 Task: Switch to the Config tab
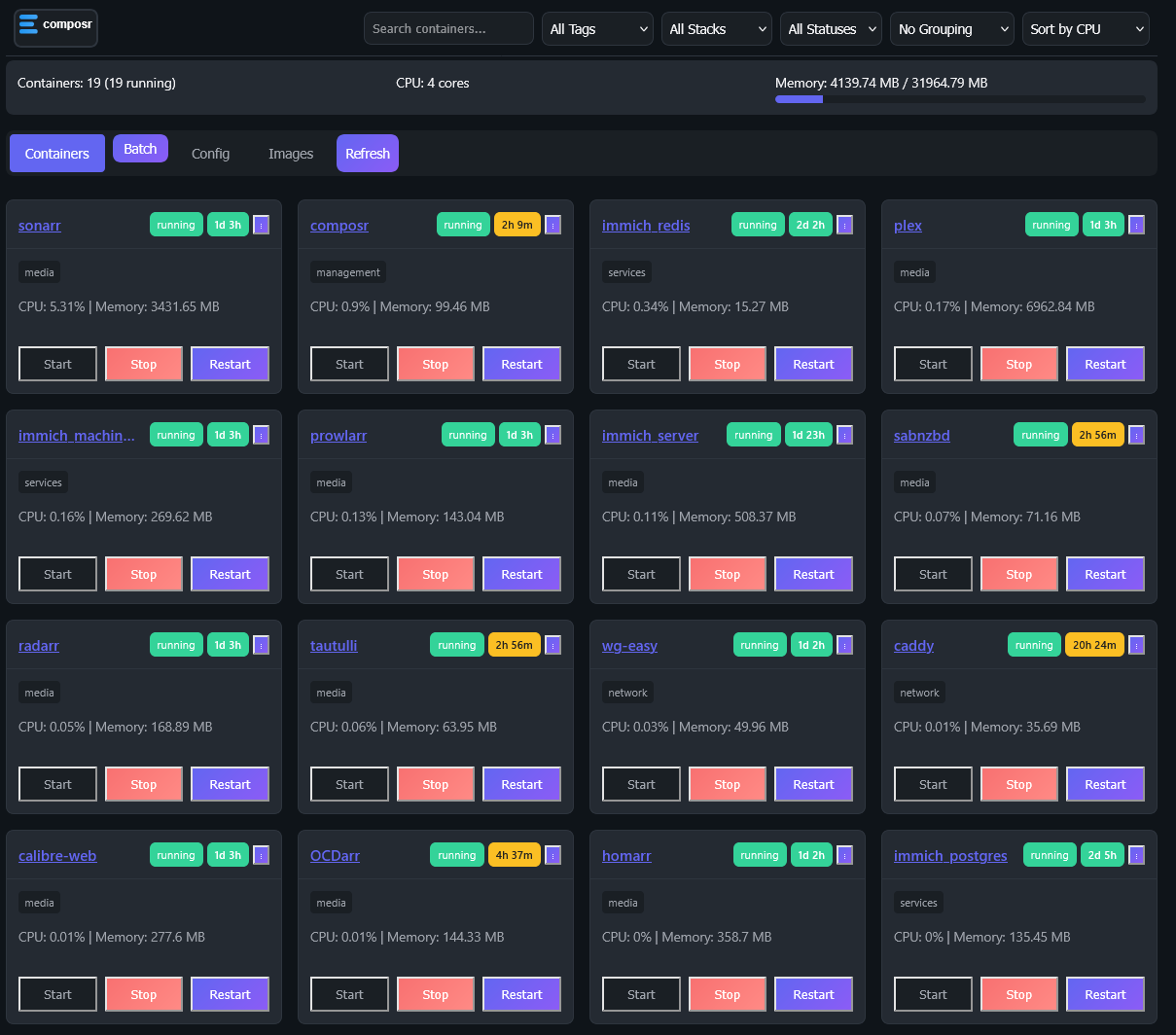tap(210, 154)
